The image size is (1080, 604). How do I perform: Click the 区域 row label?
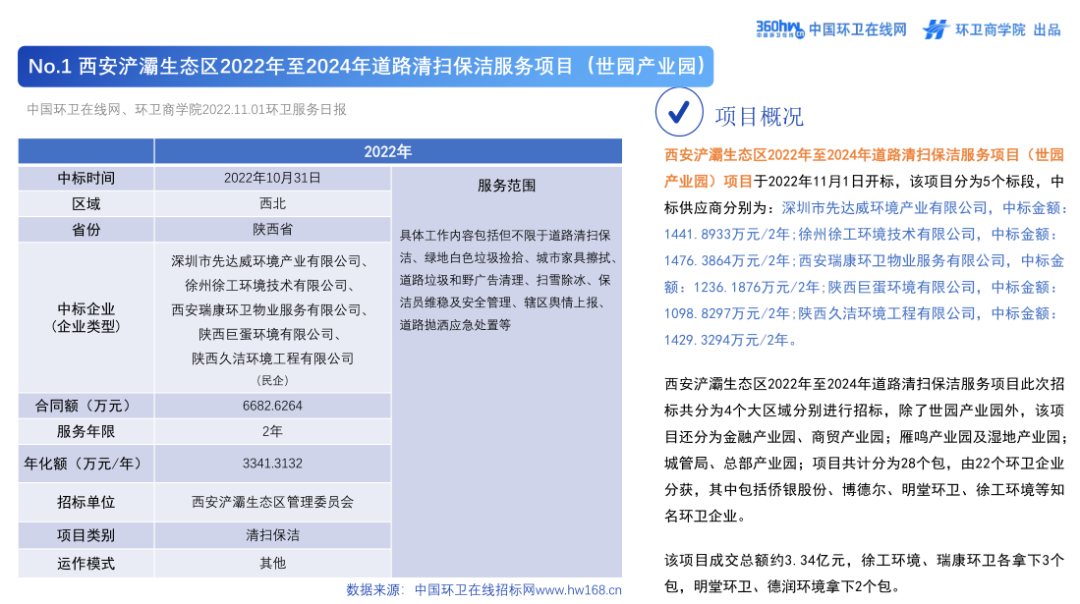click(x=86, y=204)
